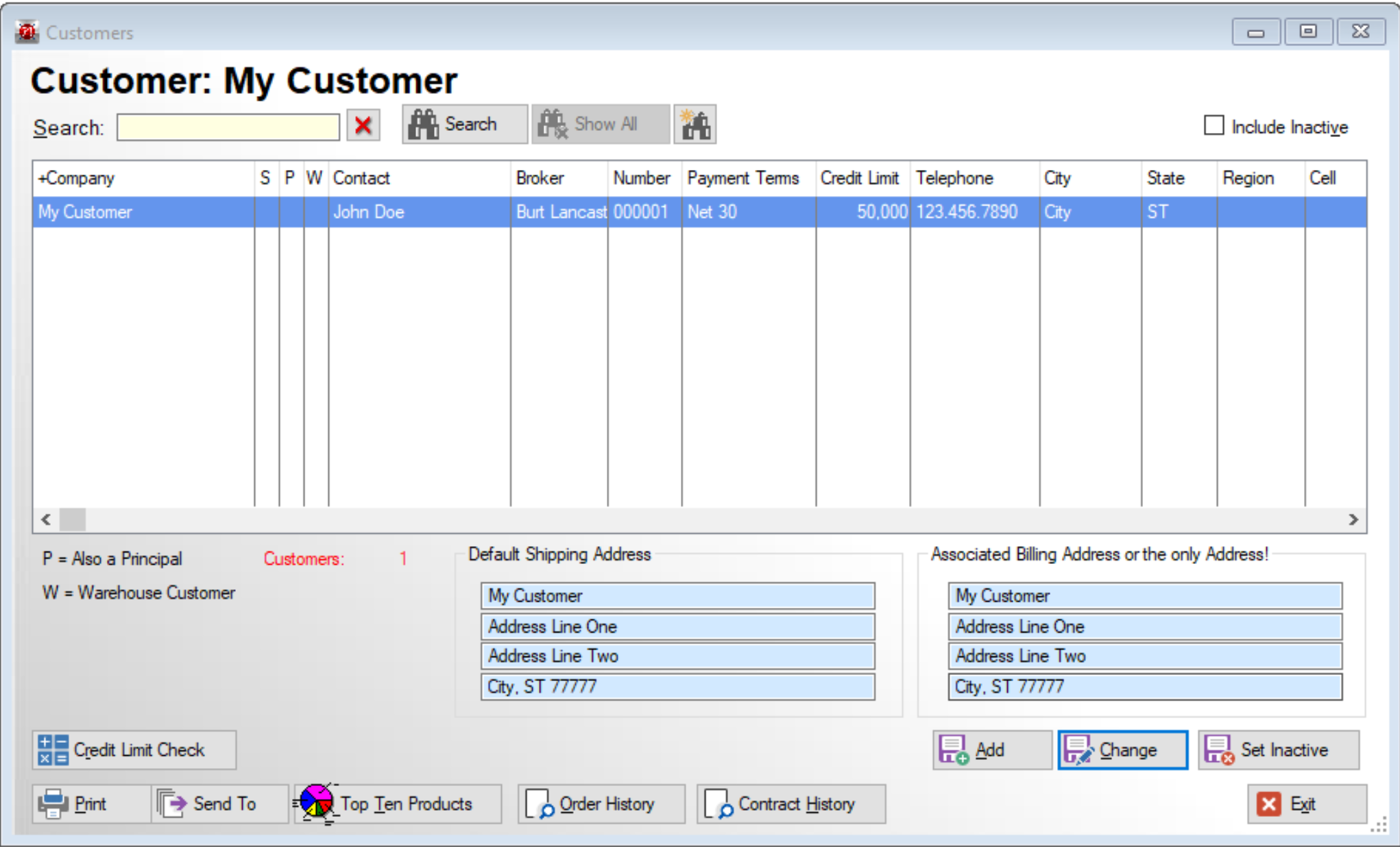
Task: Click the Burt Lancast broker cell
Action: (559, 212)
